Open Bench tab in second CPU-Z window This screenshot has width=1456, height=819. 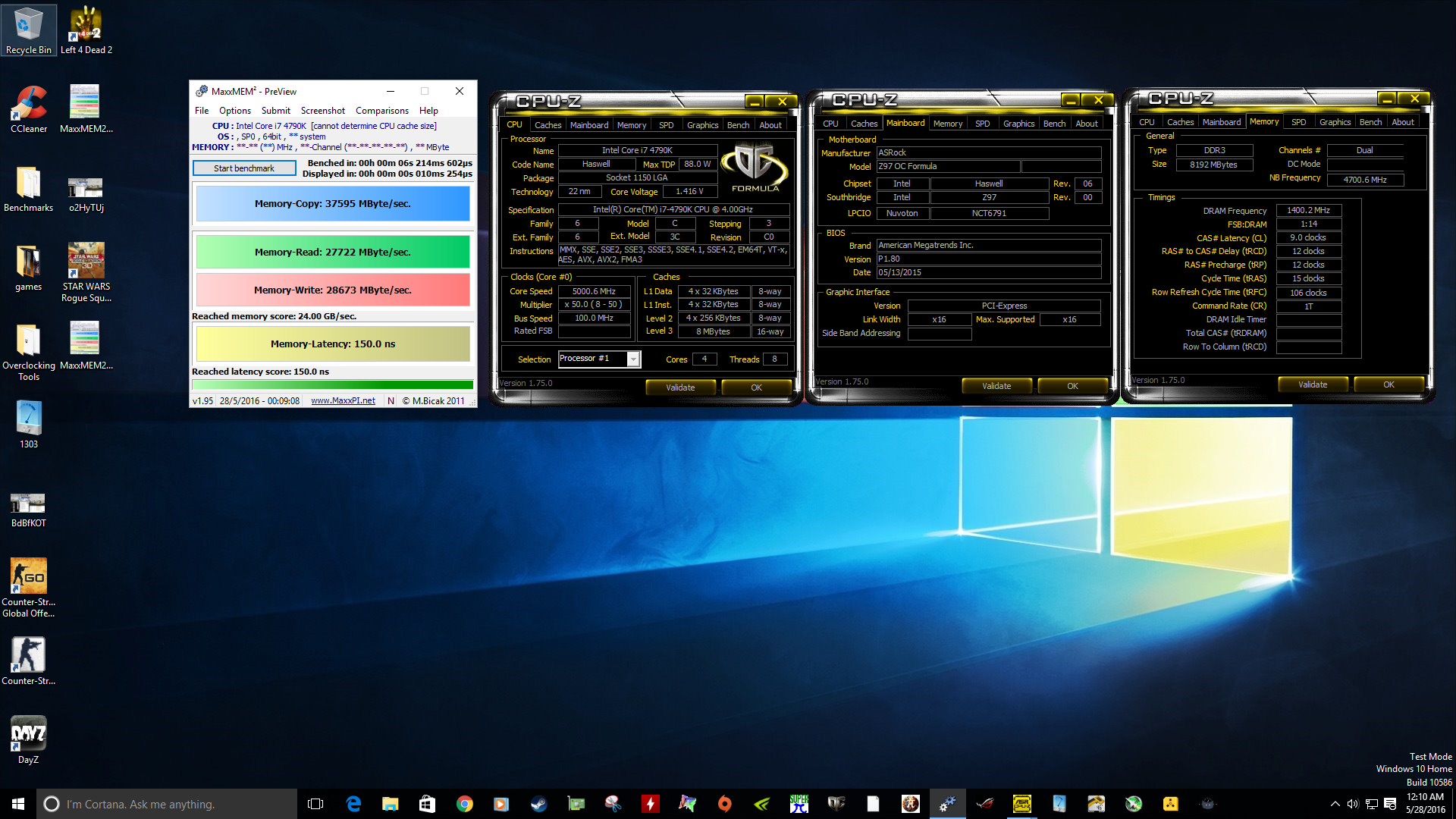coord(1054,124)
